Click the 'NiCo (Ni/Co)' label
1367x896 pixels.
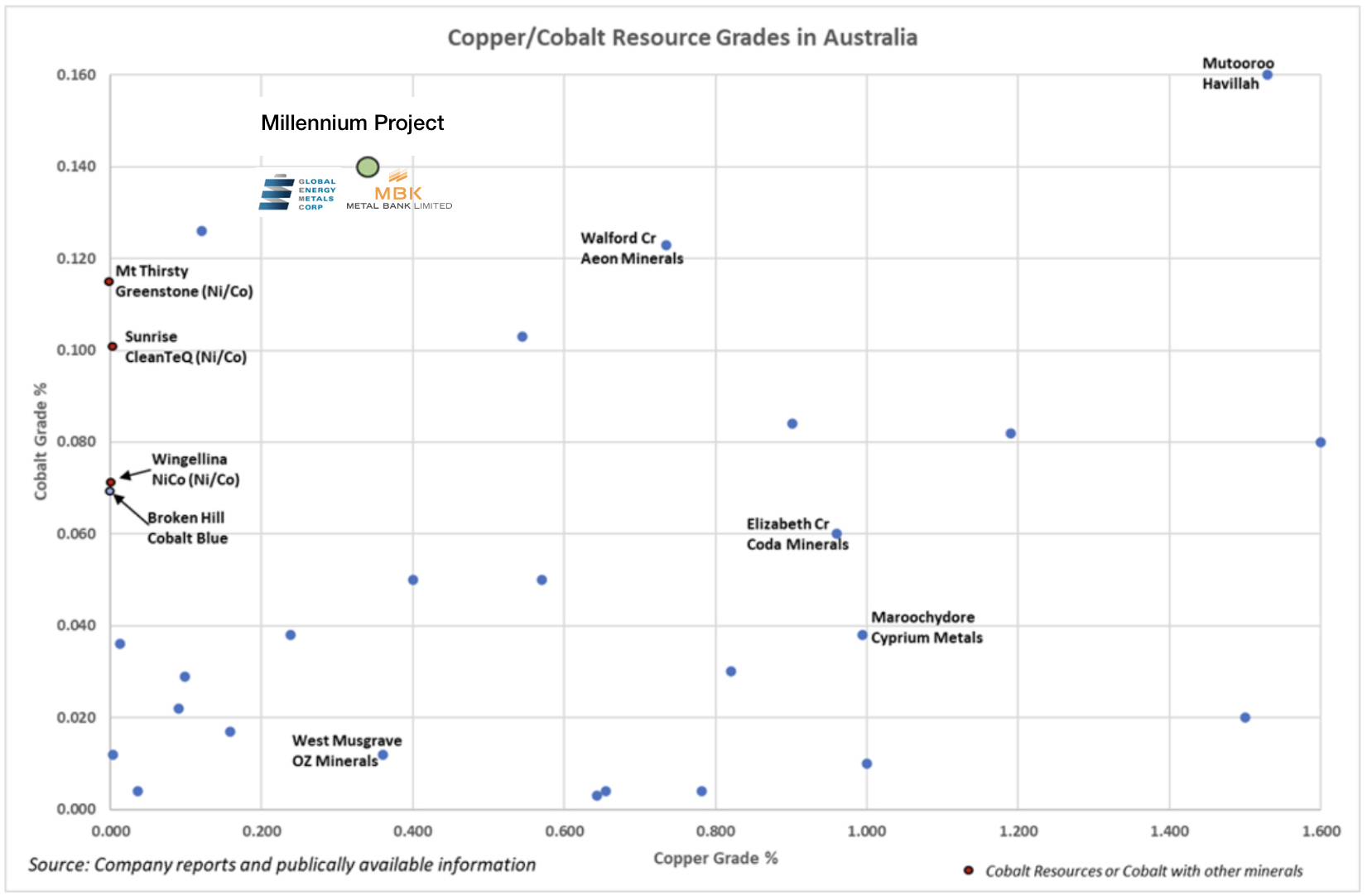(x=195, y=480)
